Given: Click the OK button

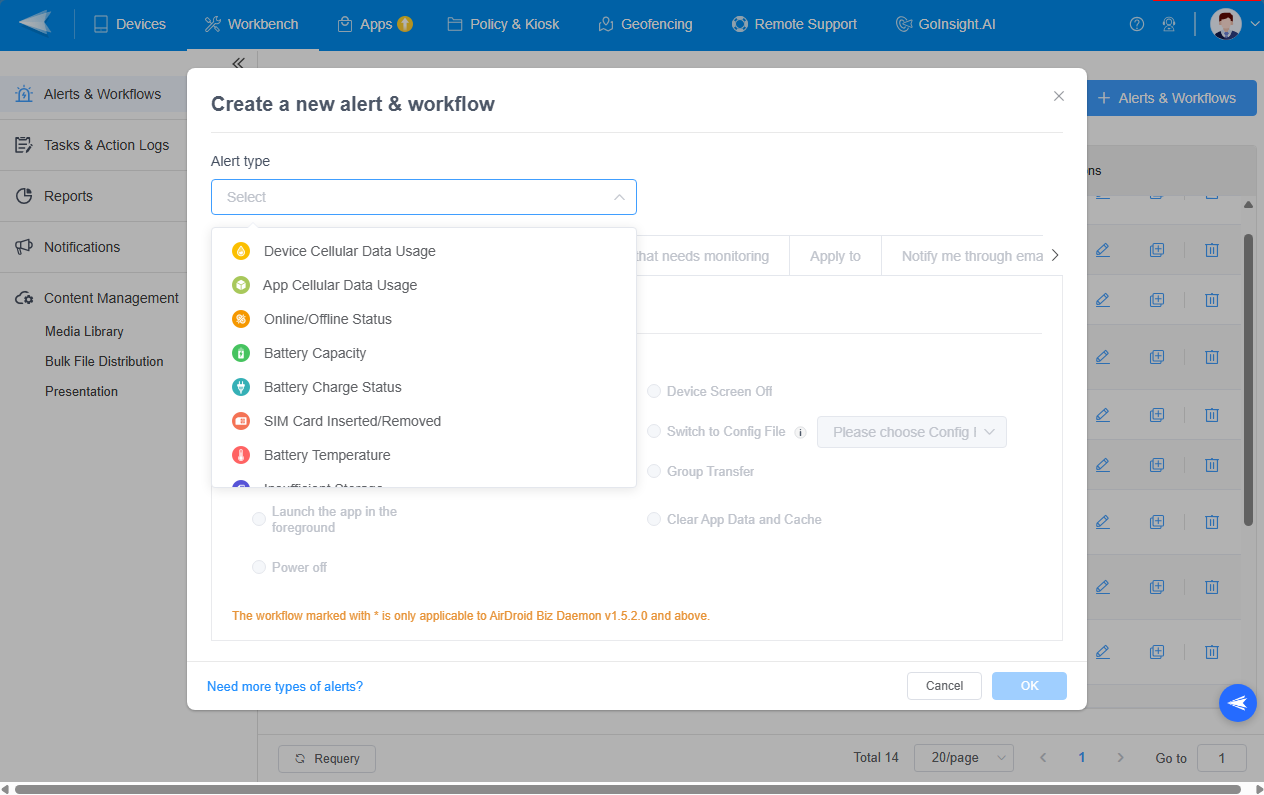Looking at the screenshot, I should tap(1029, 686).
